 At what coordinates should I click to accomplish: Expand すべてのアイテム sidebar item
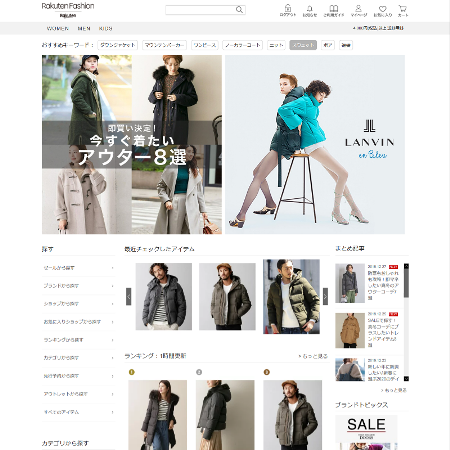tap(79, 412)
